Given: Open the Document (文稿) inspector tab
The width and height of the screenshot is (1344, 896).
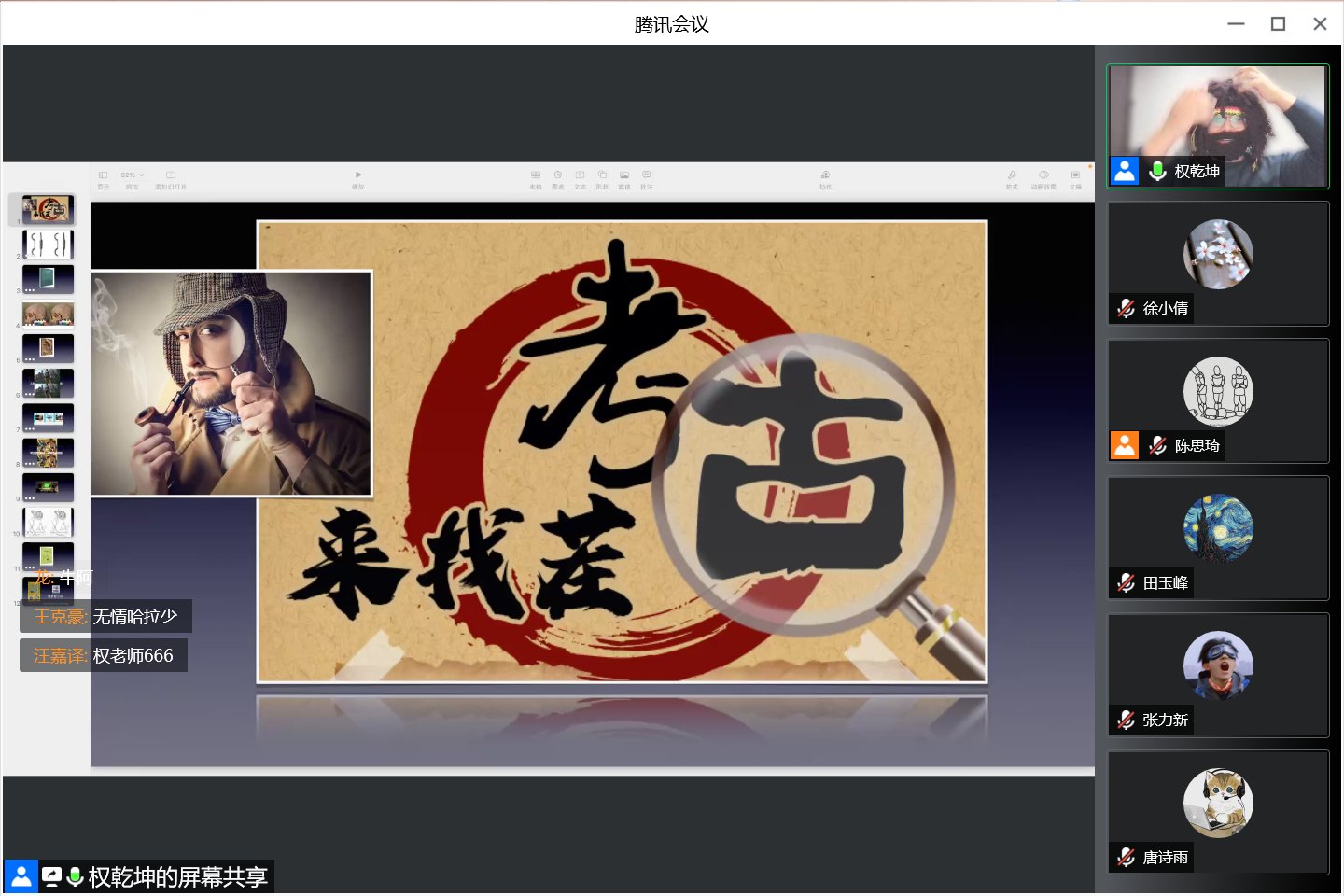Looking at the screenshot, I should click(x=1075, y=175).
